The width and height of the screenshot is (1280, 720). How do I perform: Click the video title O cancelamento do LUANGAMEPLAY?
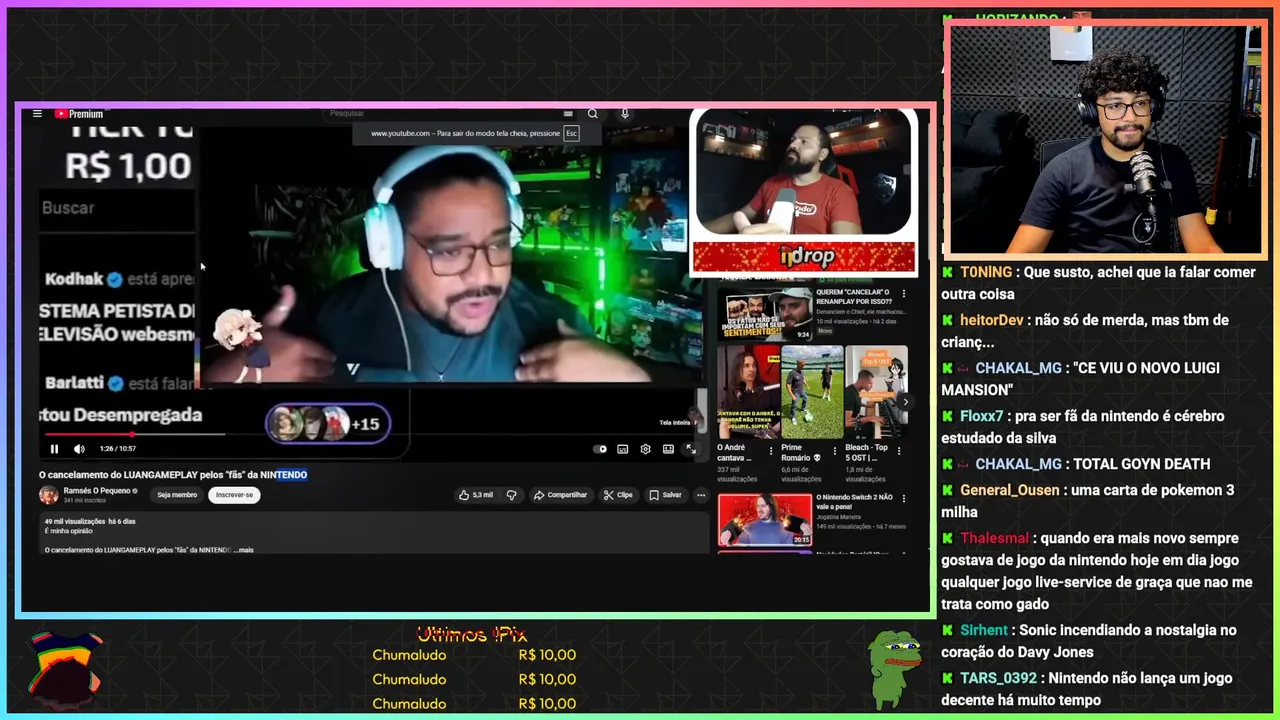(x=173, y=475)
